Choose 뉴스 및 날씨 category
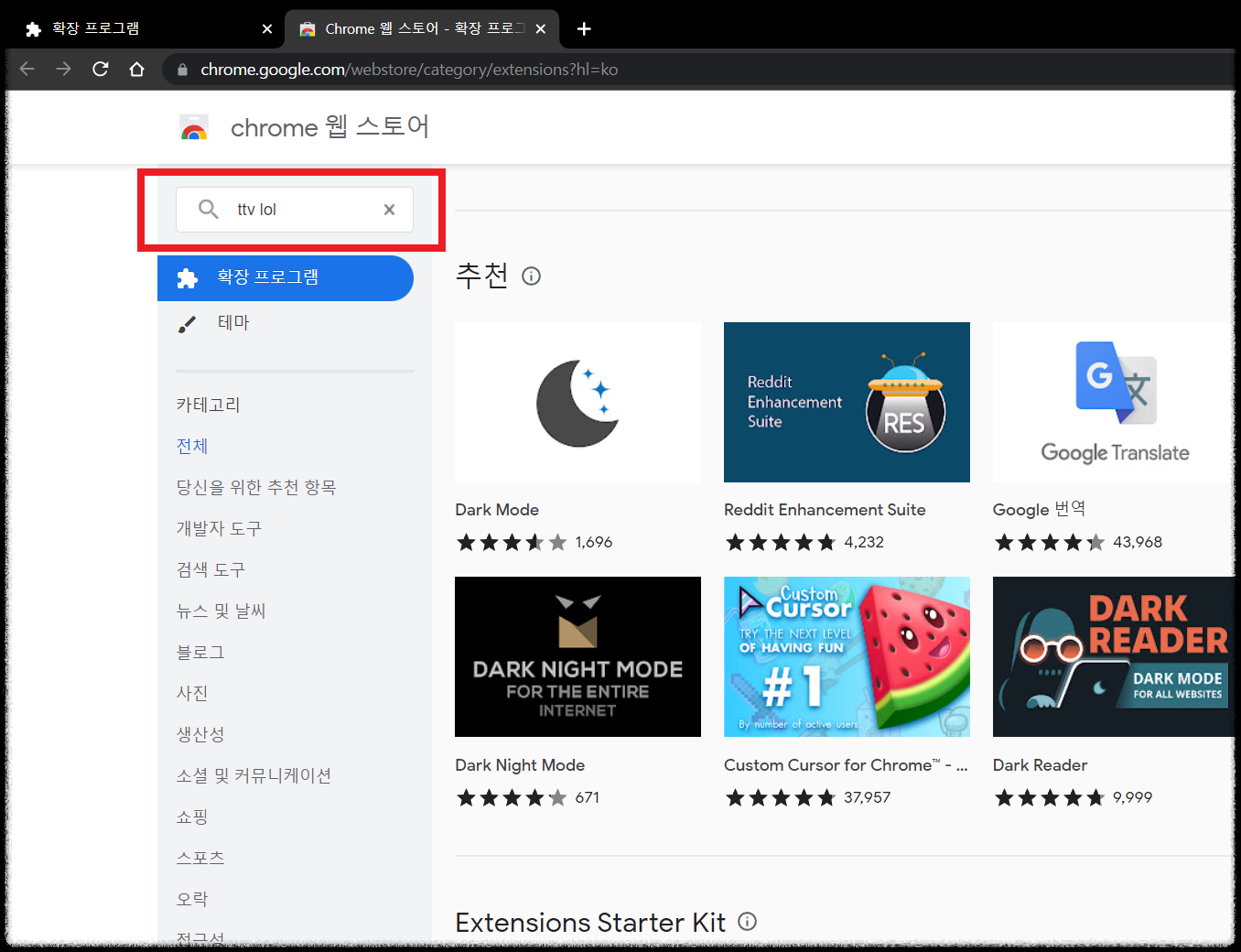 (221, 611)
